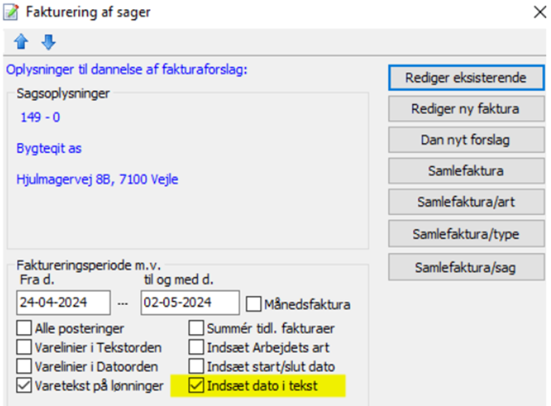This screenshot has width=551, height=406.
Task: Select the Samlefaktura button
Action: pyautogui.click(x=466, y=171)
